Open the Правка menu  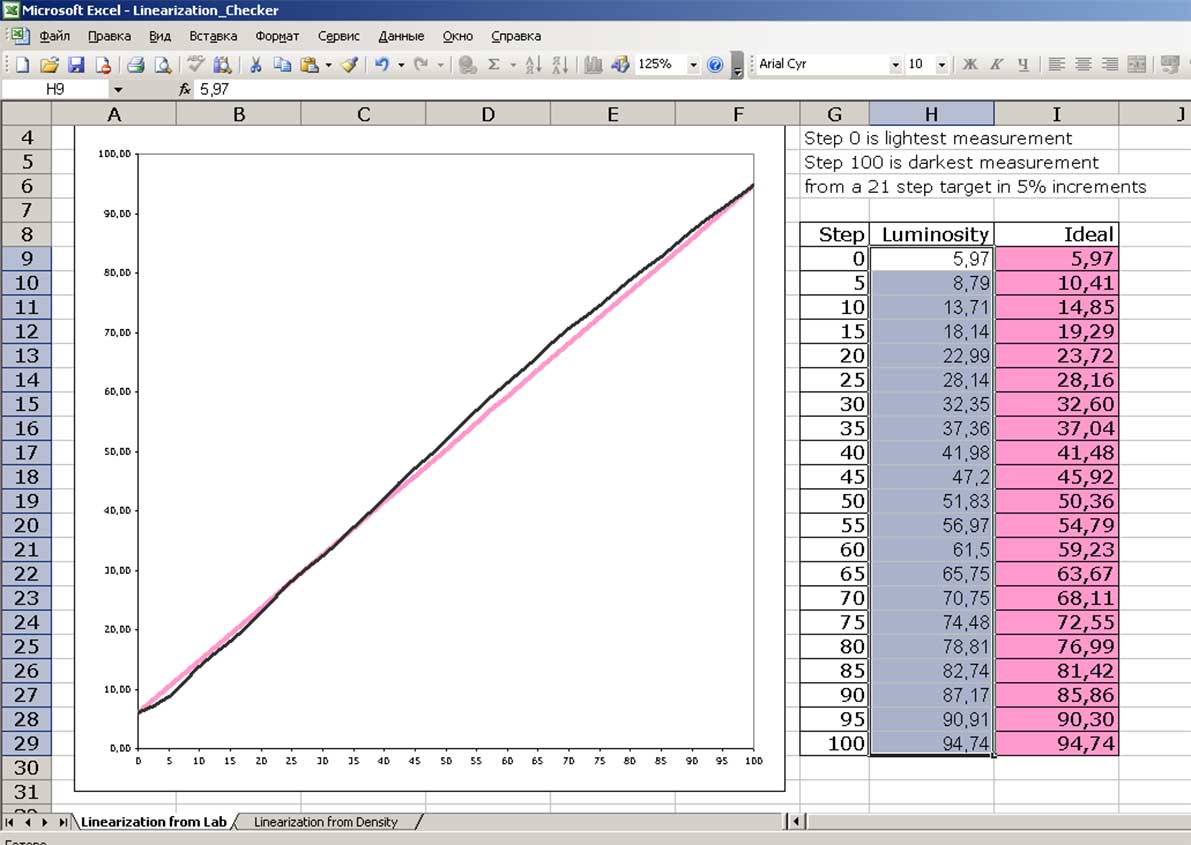(109, 36)
